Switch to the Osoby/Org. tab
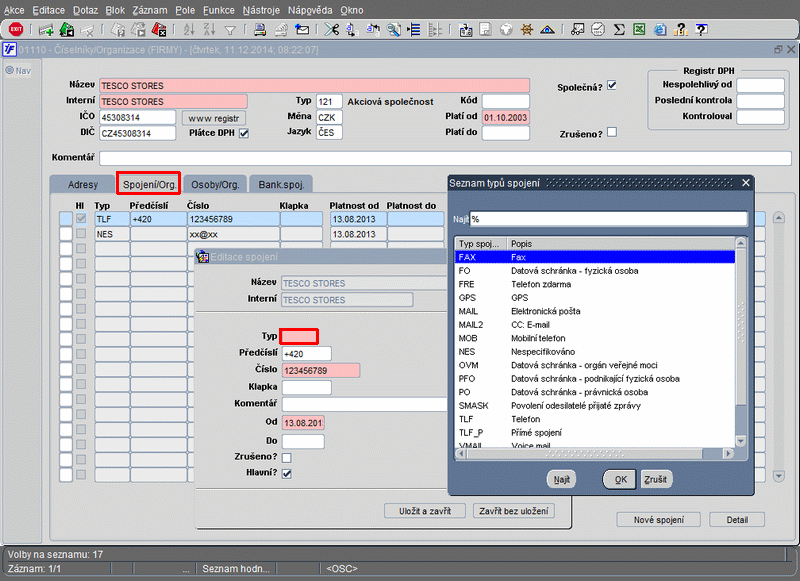This screenshot has height=581, width=800. pyautogui.click(x=215, y=185)
